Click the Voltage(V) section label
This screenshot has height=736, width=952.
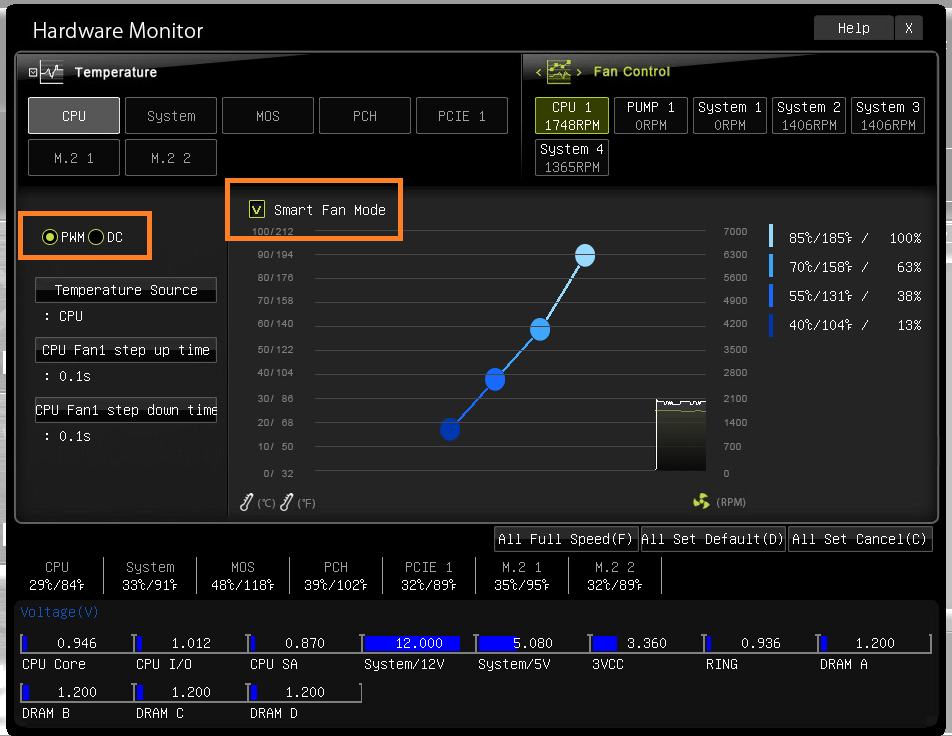(x=60, y=612)
